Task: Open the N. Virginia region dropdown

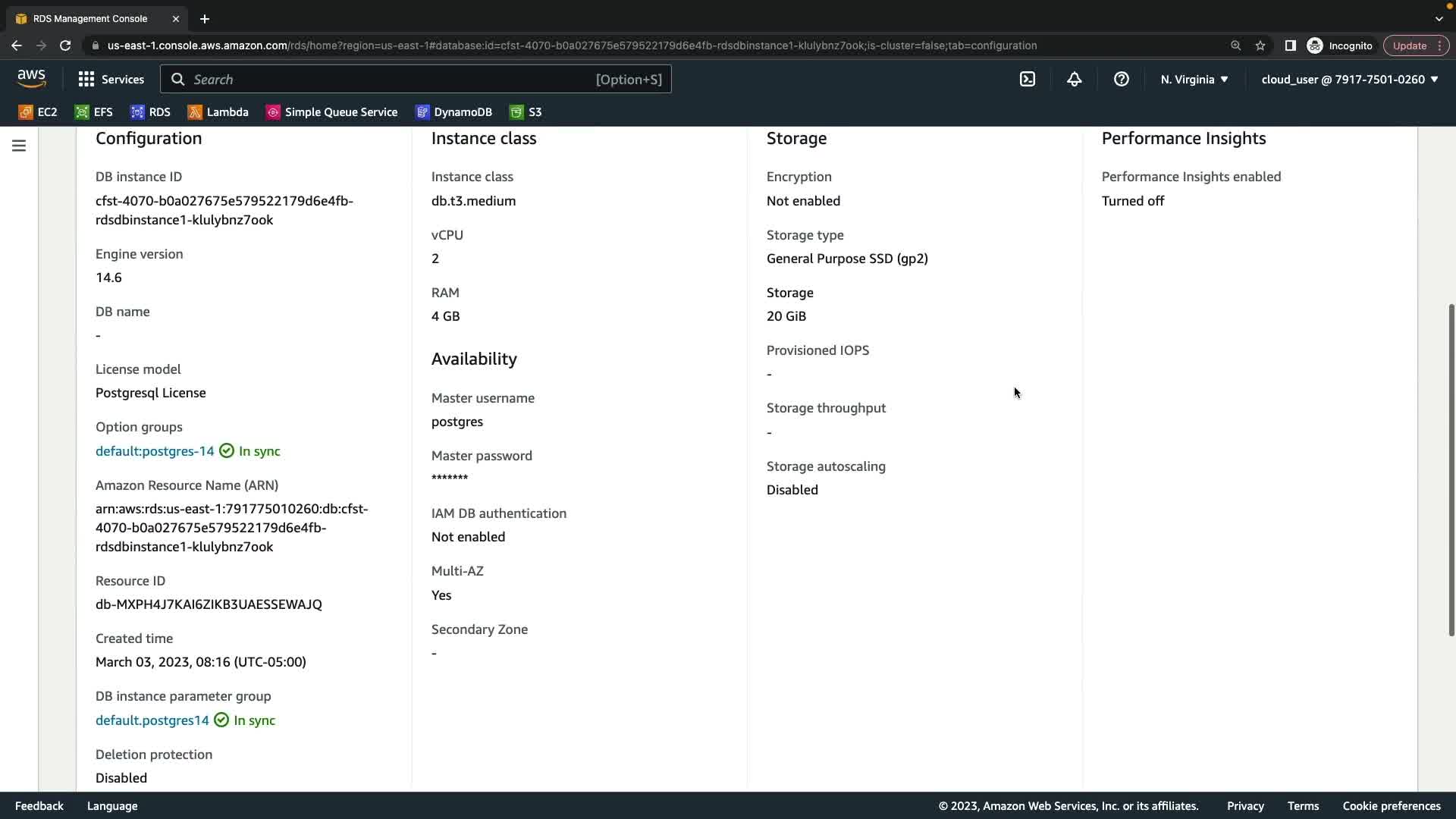Action: (x=1194, y=79)
